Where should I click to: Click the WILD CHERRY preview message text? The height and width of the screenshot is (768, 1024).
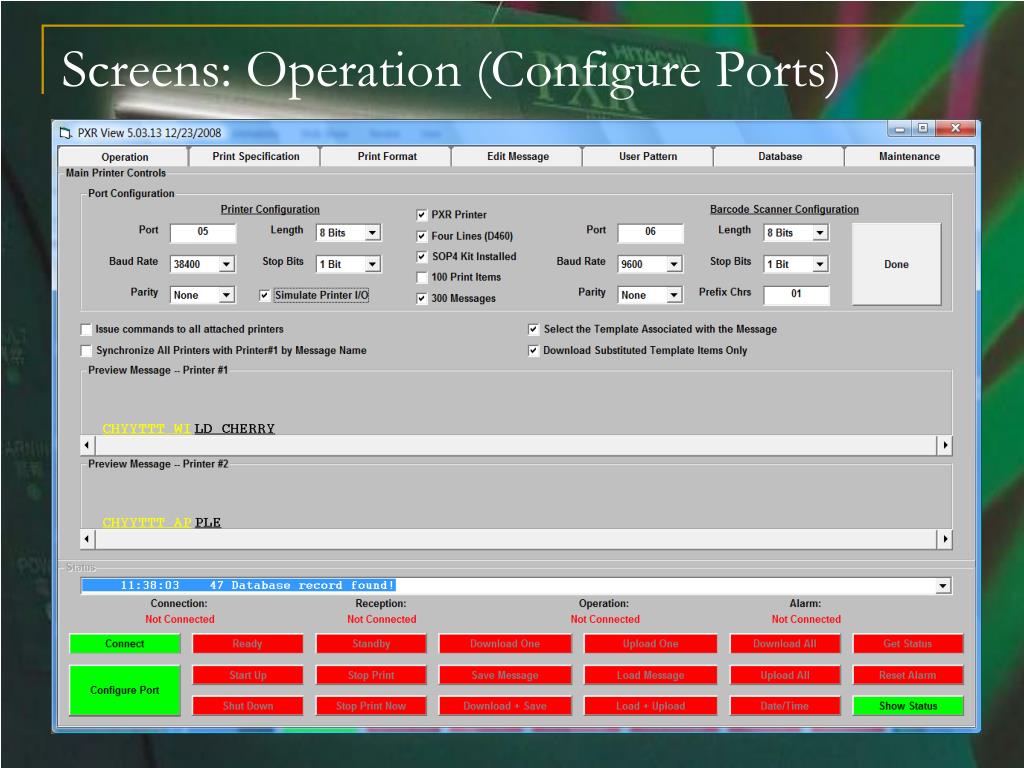click(189, 429)
